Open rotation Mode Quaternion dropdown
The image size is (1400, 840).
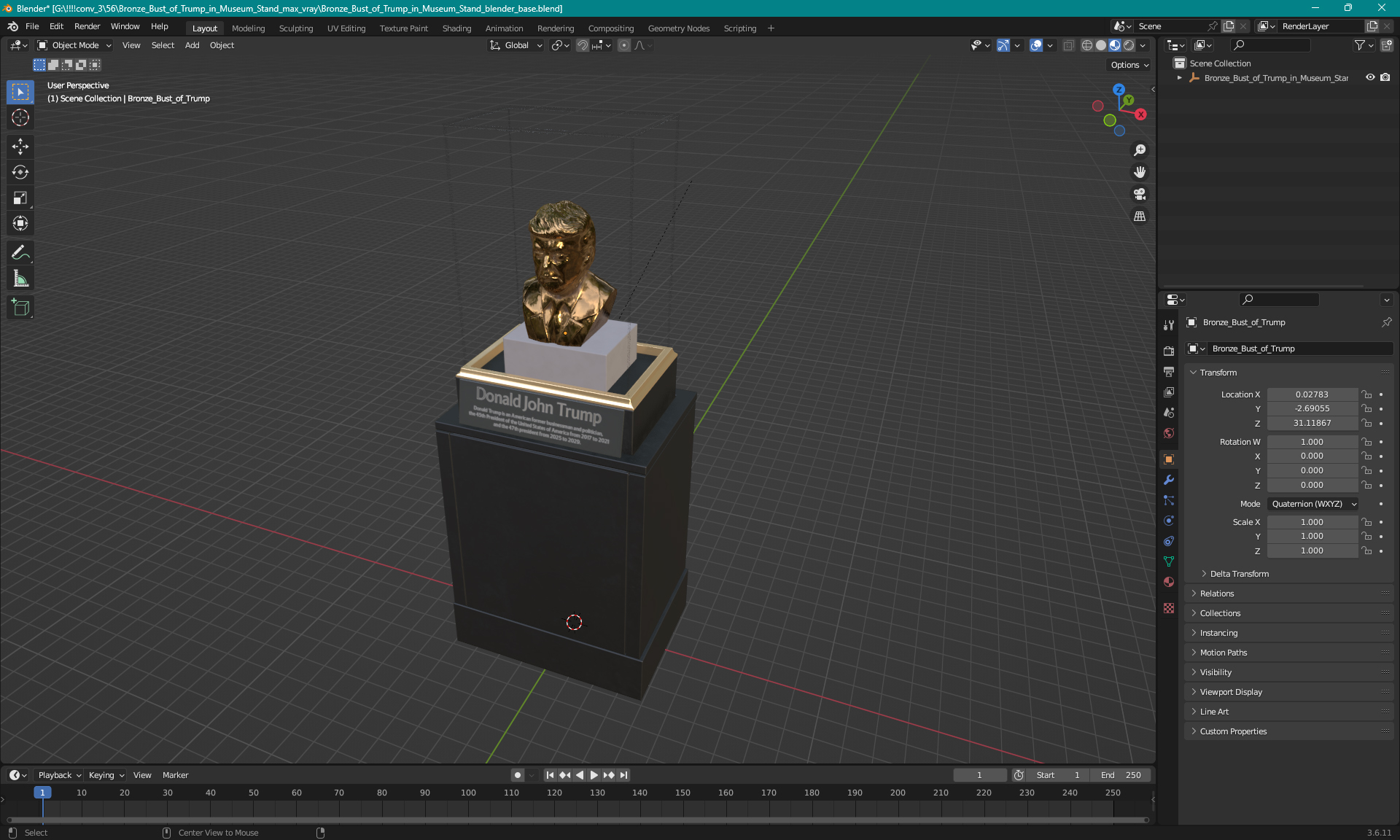point(1313,504)
